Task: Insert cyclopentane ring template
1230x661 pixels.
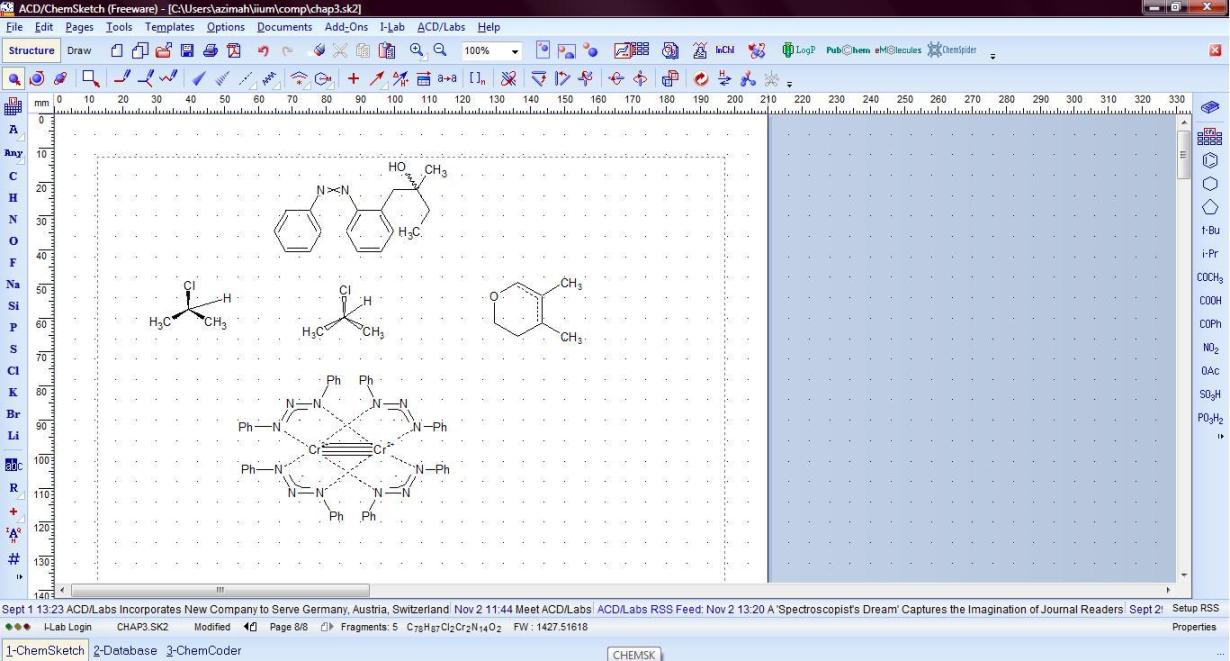Action: [x=1209, y=207]
